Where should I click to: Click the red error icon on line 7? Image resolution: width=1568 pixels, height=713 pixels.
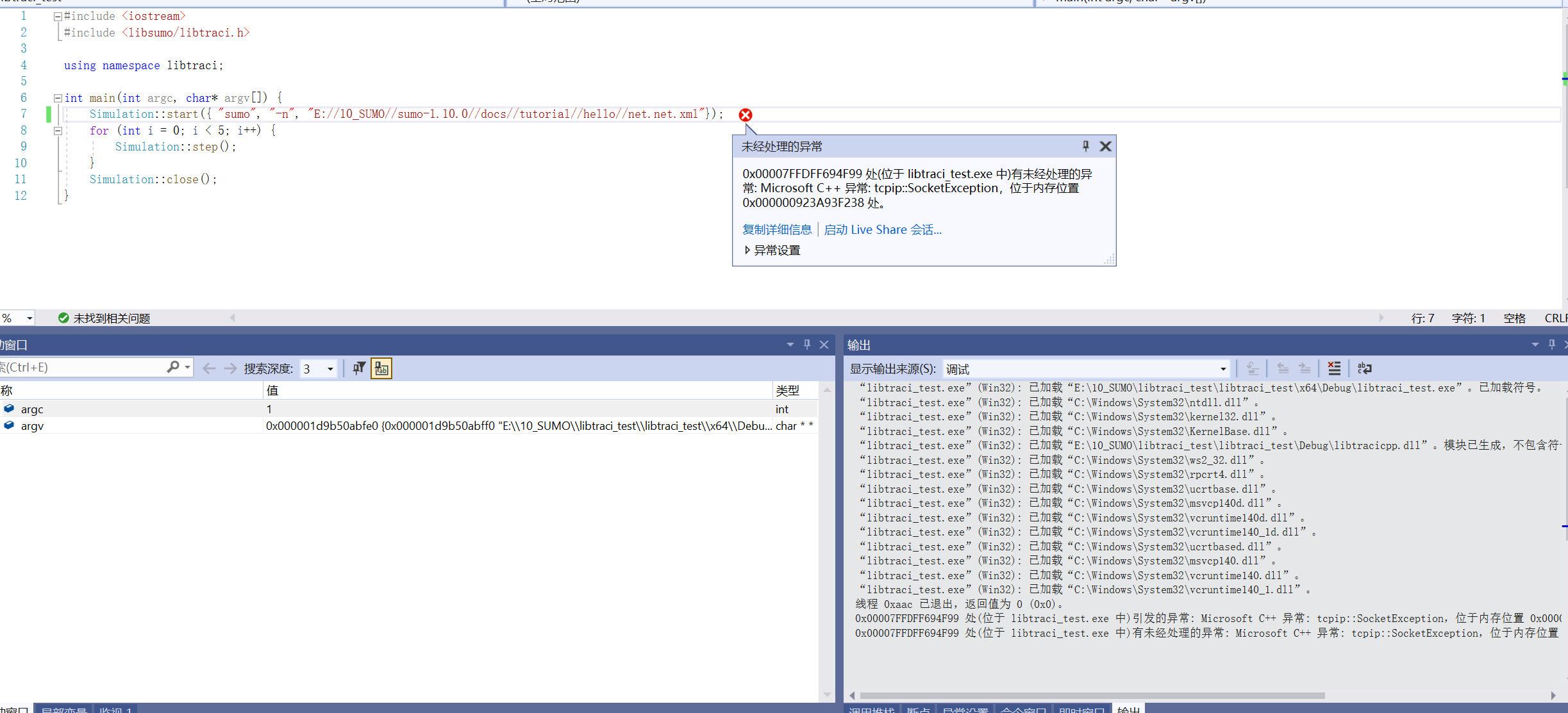(x=746, y=115)
